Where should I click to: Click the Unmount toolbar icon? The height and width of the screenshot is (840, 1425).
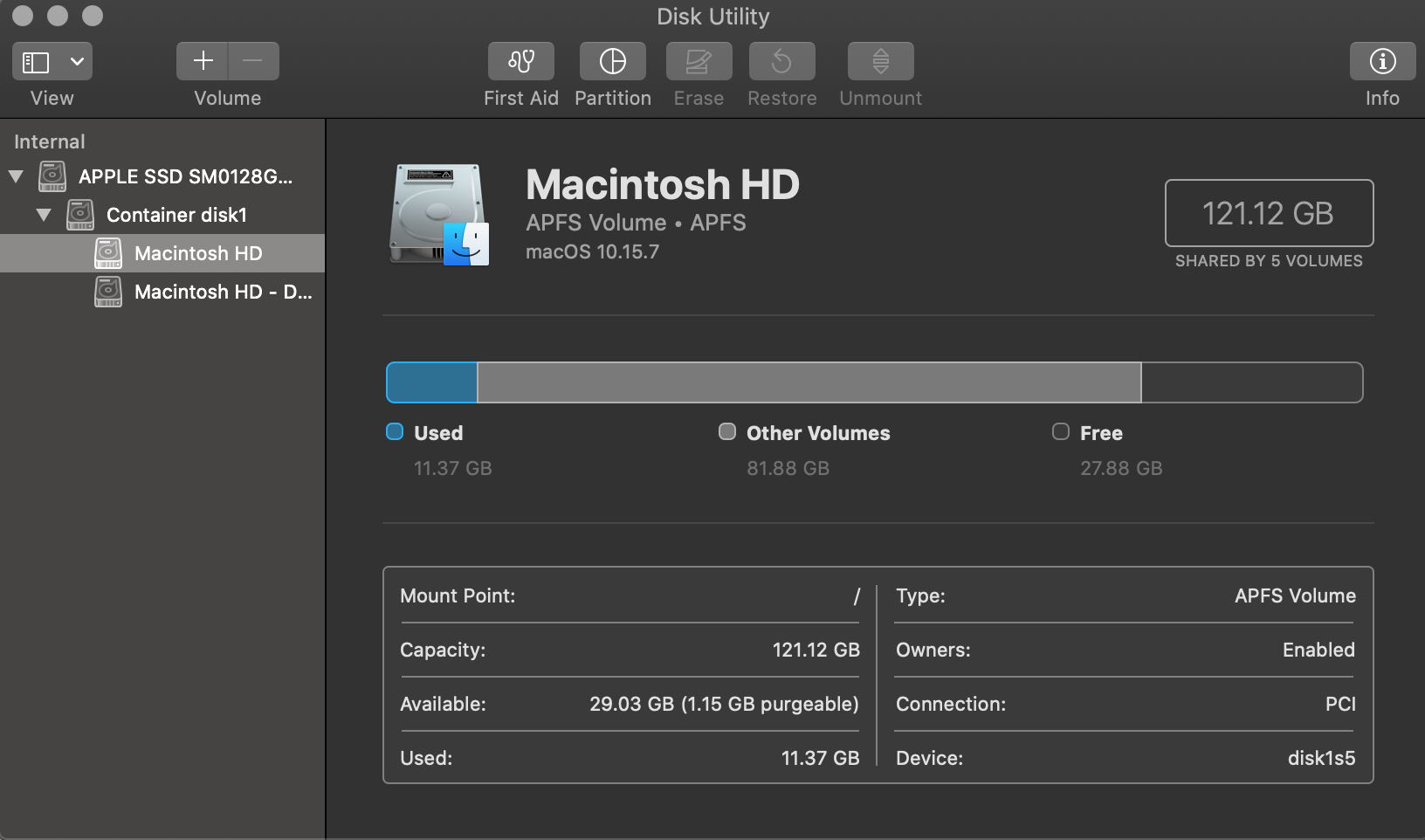pos(881,61)
